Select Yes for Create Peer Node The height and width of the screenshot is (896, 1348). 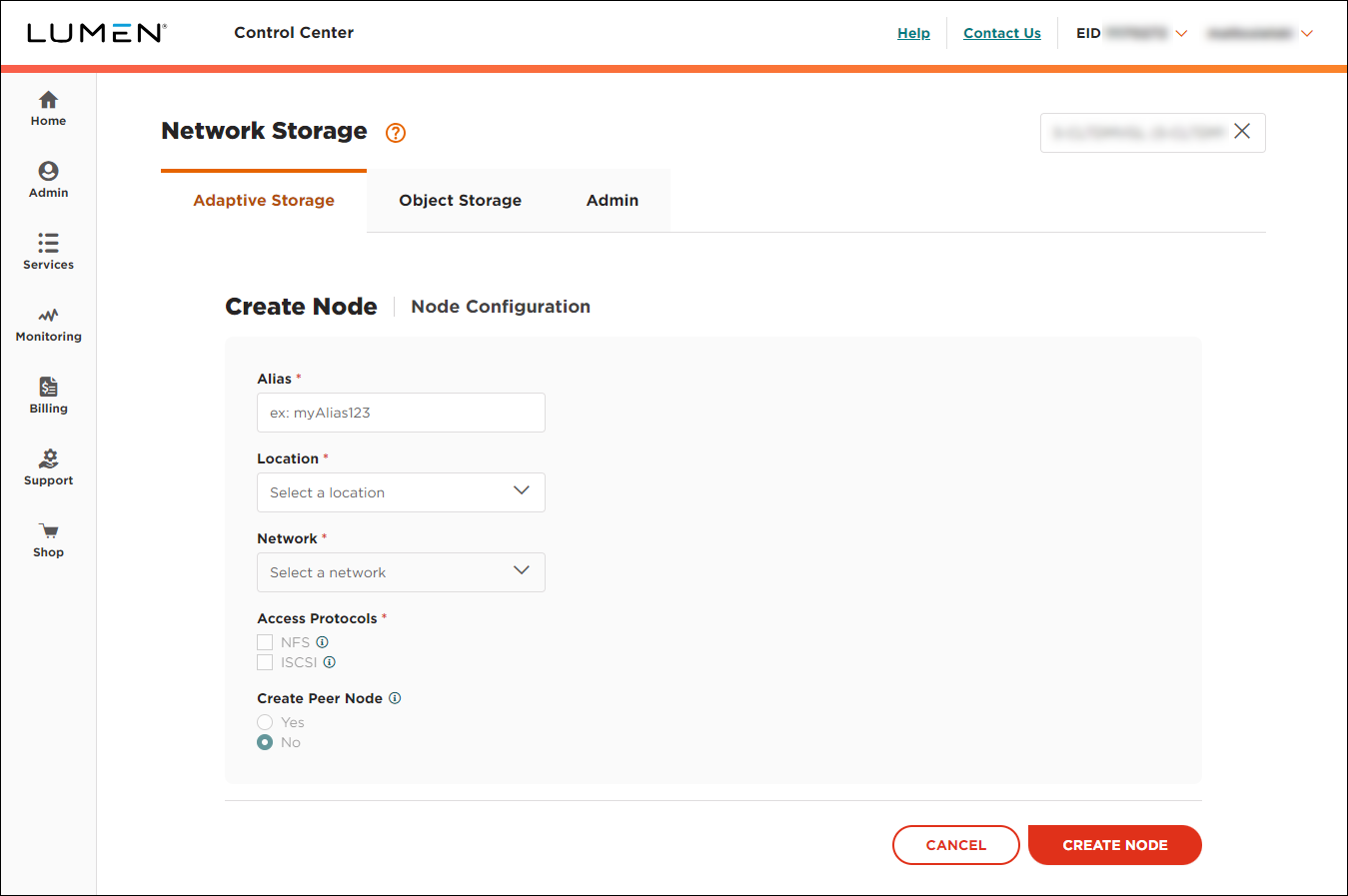point(265,722)
